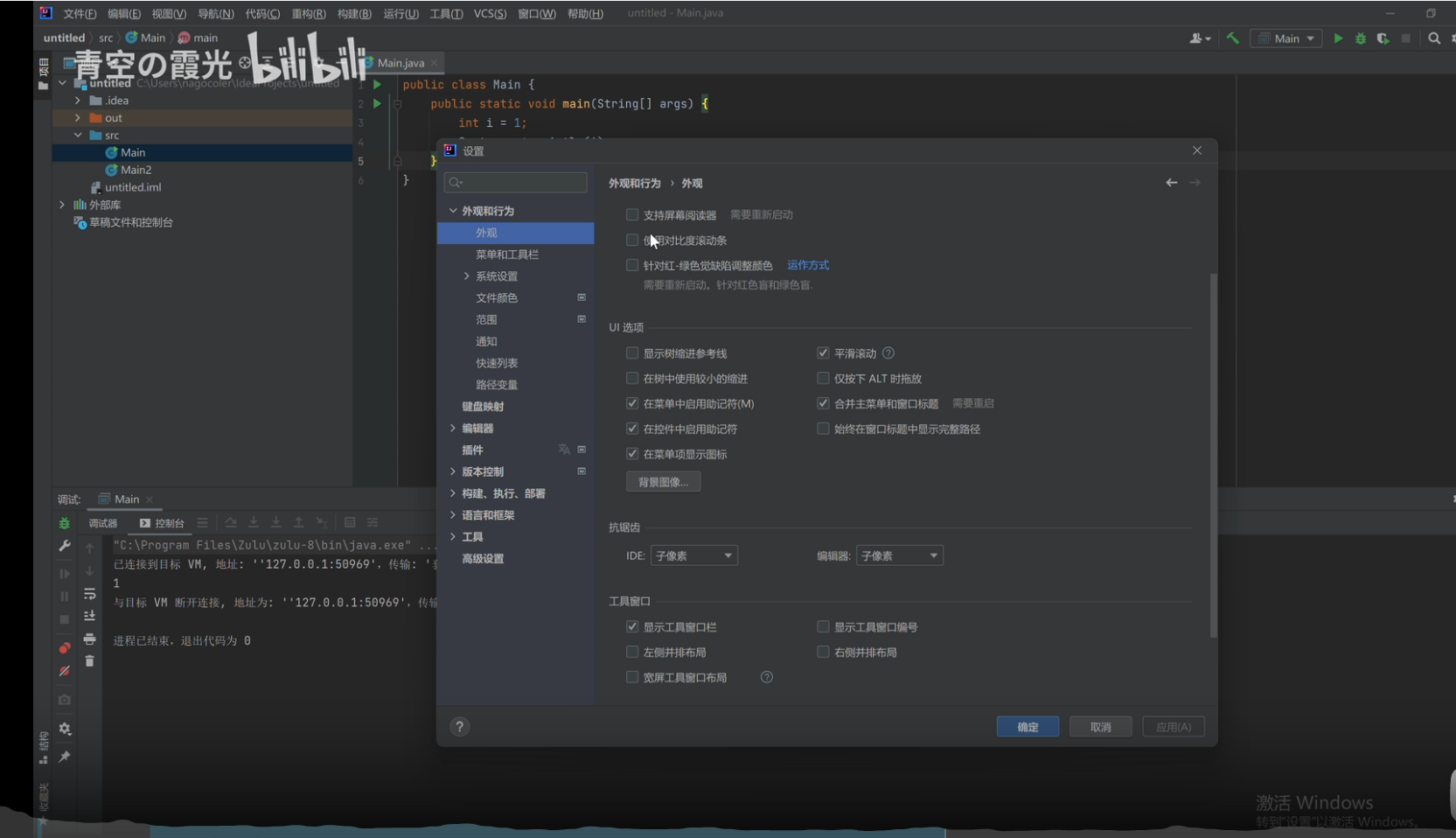Click 取消 button in Settings
Viewport: 1456px width, 838px height.
pyautogui.click(x=1100, y=727)
